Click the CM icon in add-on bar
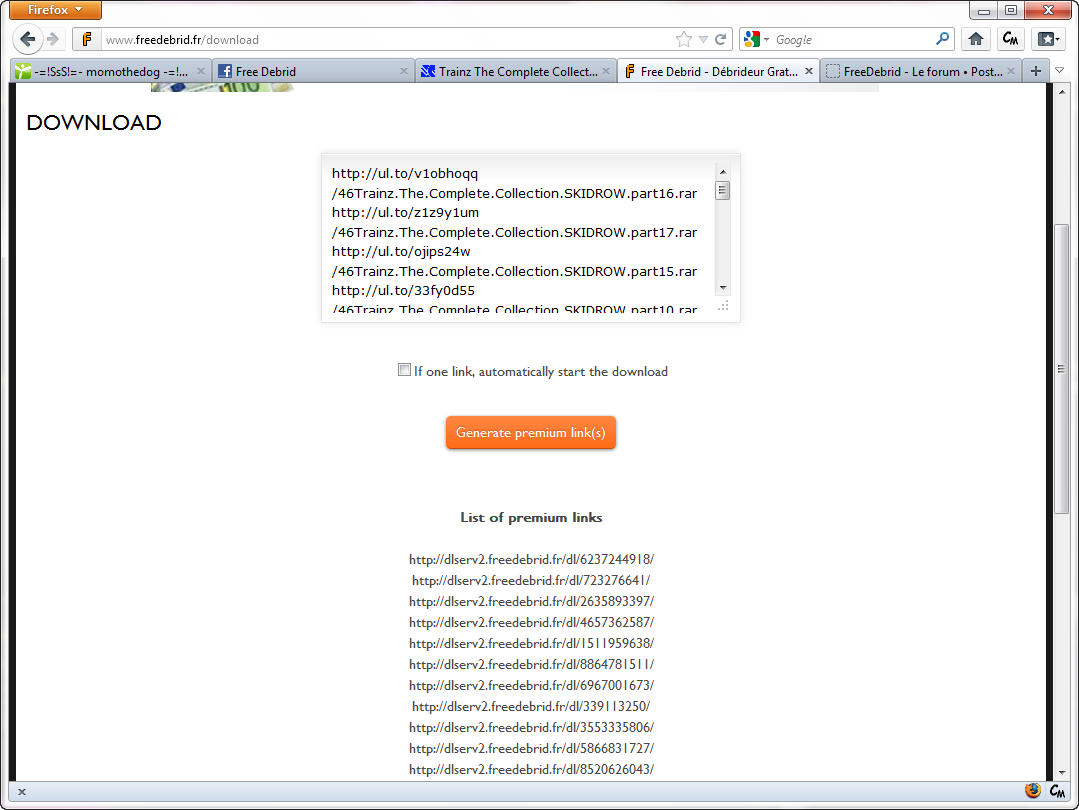 [x=1058, y=791]
